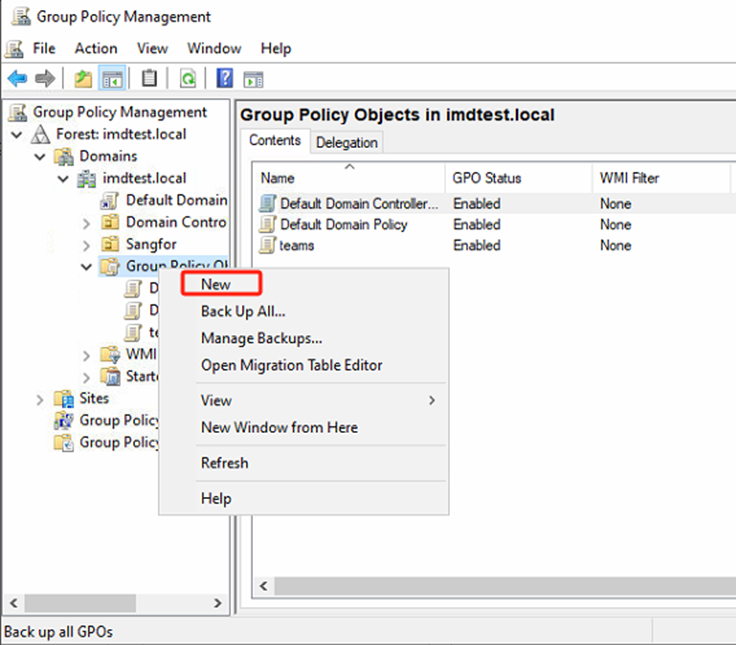Switch to the Delegation tab

[346, 143]
